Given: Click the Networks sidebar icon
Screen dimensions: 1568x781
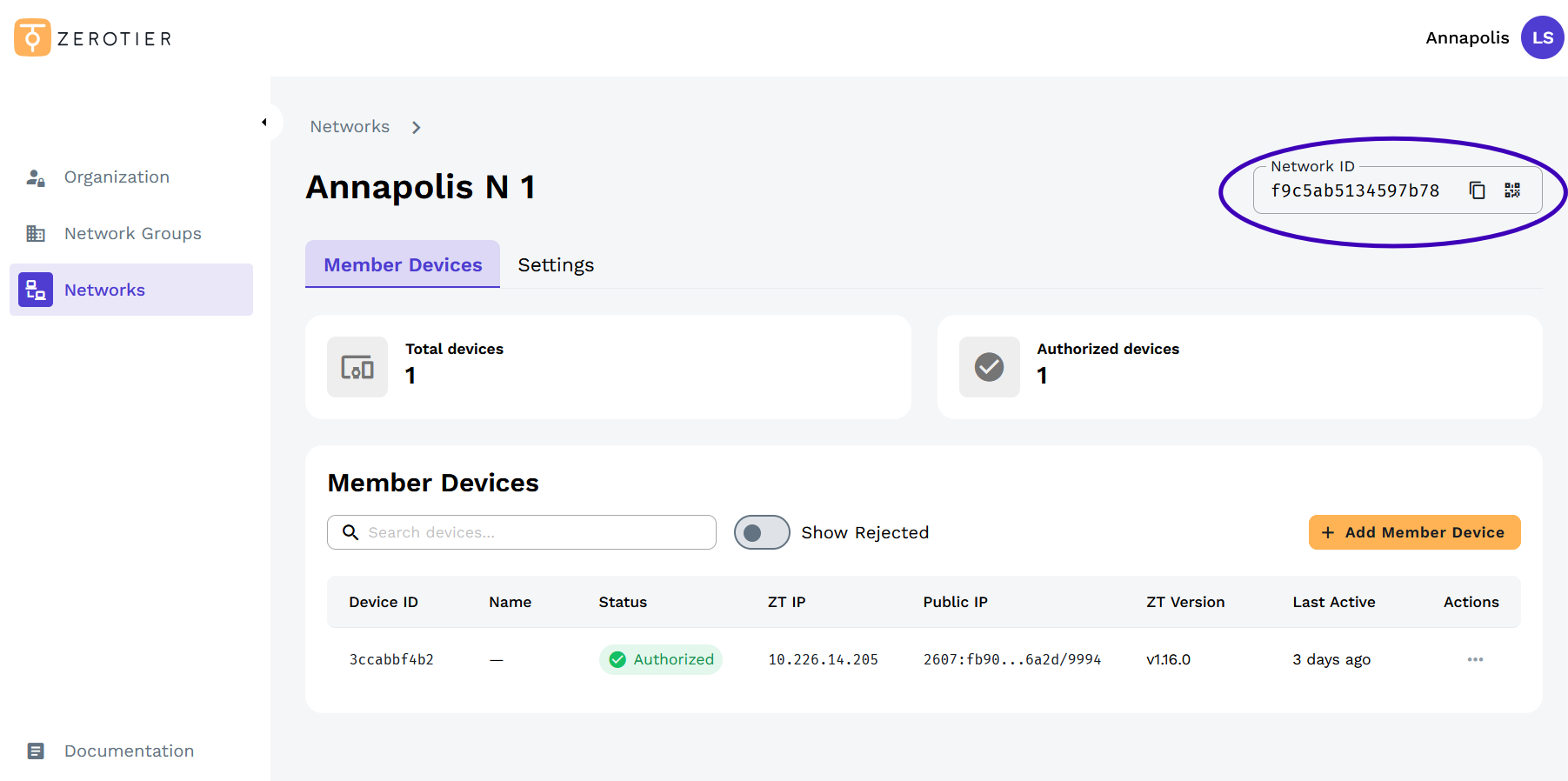Looking at the screenshot, I should pyautogui.click(x=36, y=290).
